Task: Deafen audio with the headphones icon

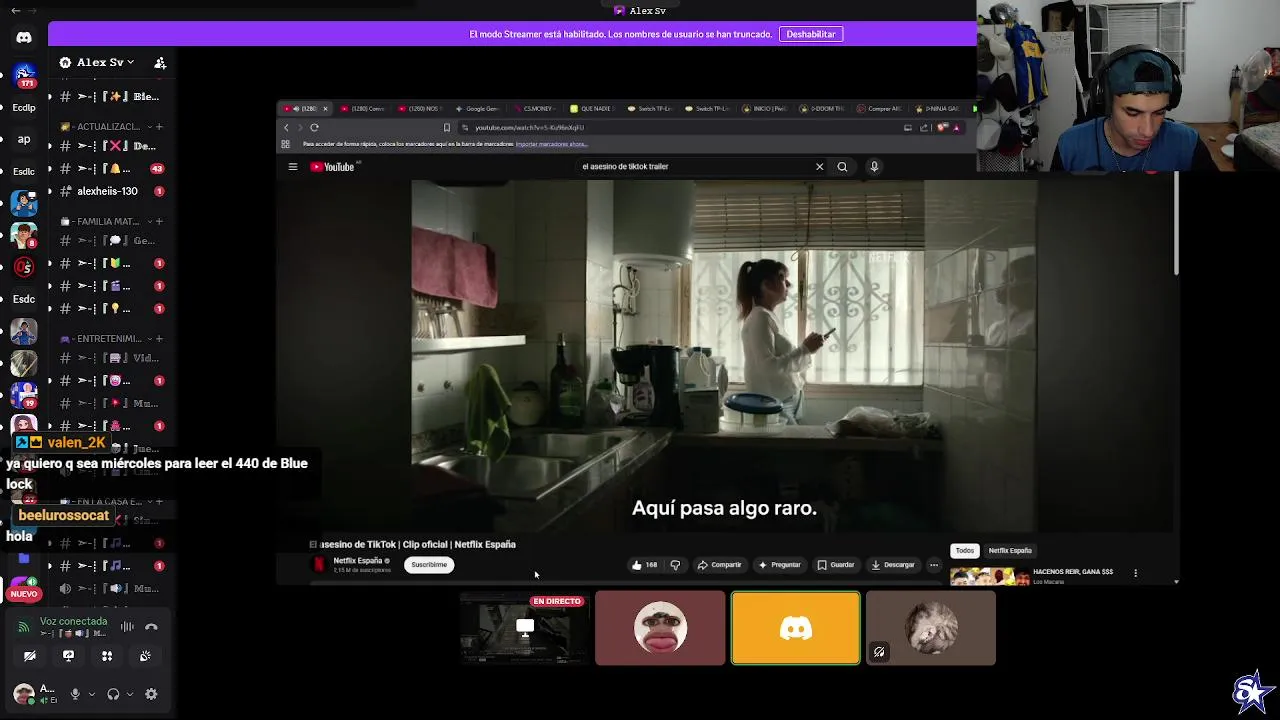Action: (113, 694)
